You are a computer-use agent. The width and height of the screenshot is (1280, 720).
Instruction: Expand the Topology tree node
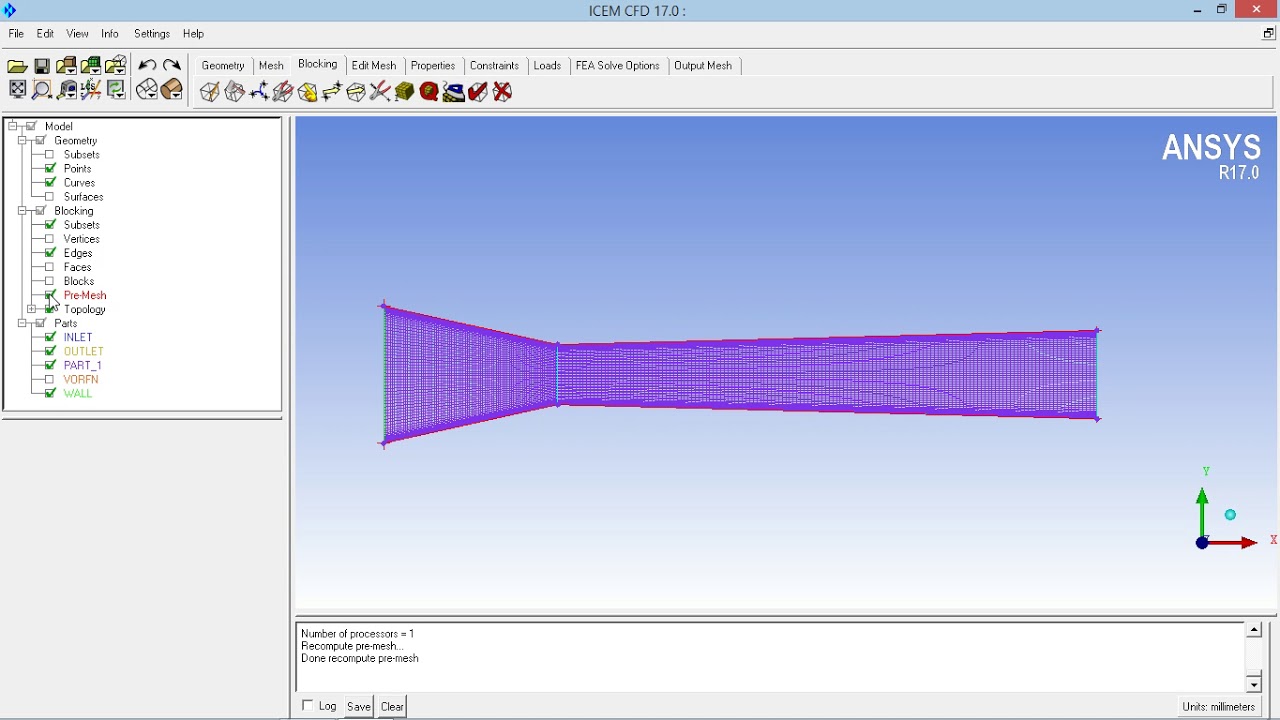tap(32, 309)
